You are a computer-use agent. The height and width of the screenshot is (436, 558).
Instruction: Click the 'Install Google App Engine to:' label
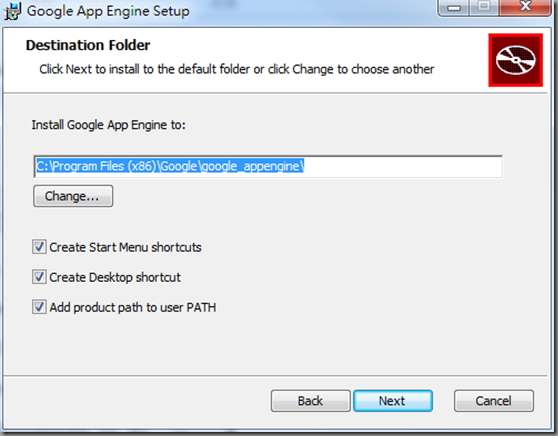click(x=109, y=125)
